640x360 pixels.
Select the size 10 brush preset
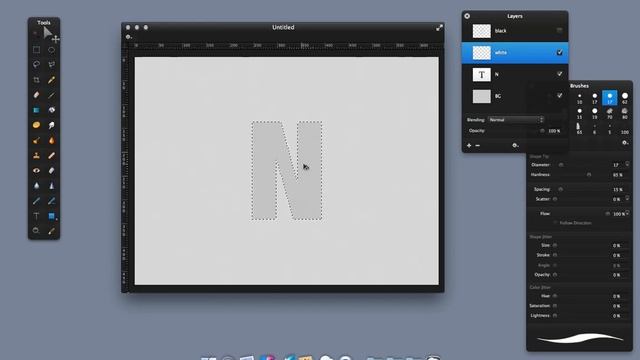[x=580, y=98]
